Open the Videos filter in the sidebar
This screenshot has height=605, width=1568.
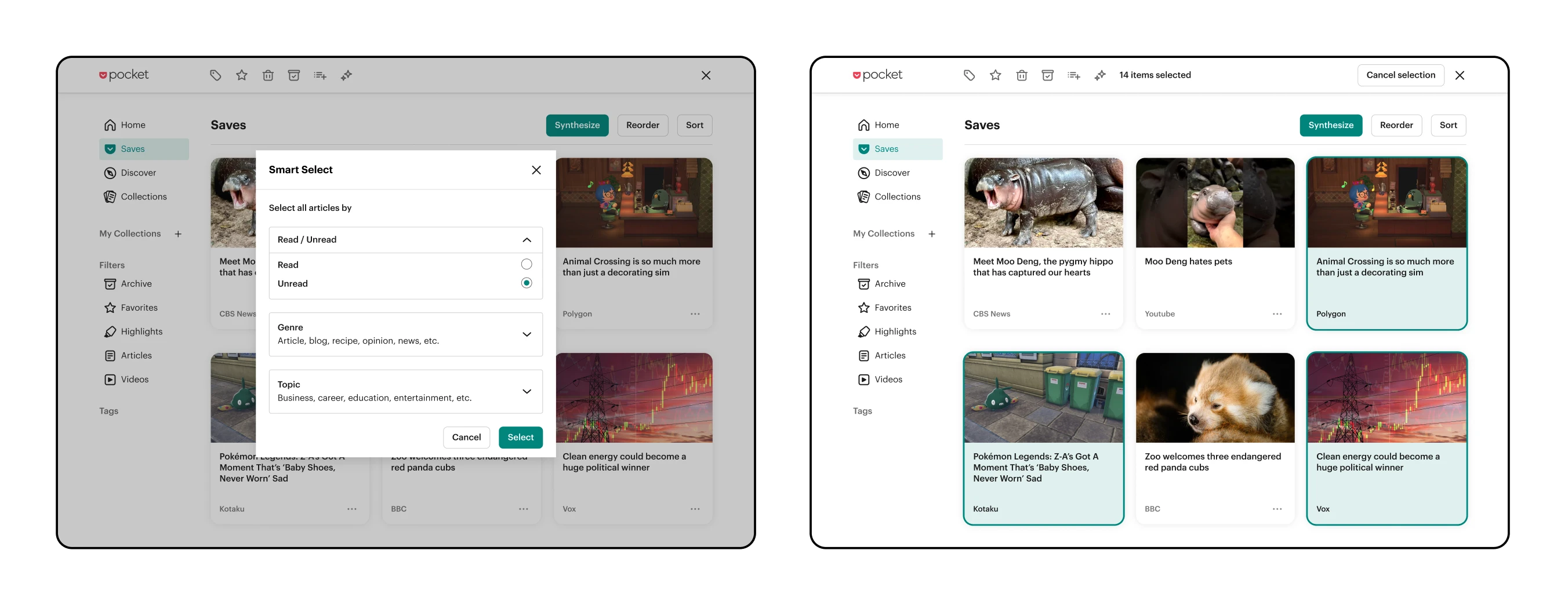pyautogui.click(x=887, y=379)
